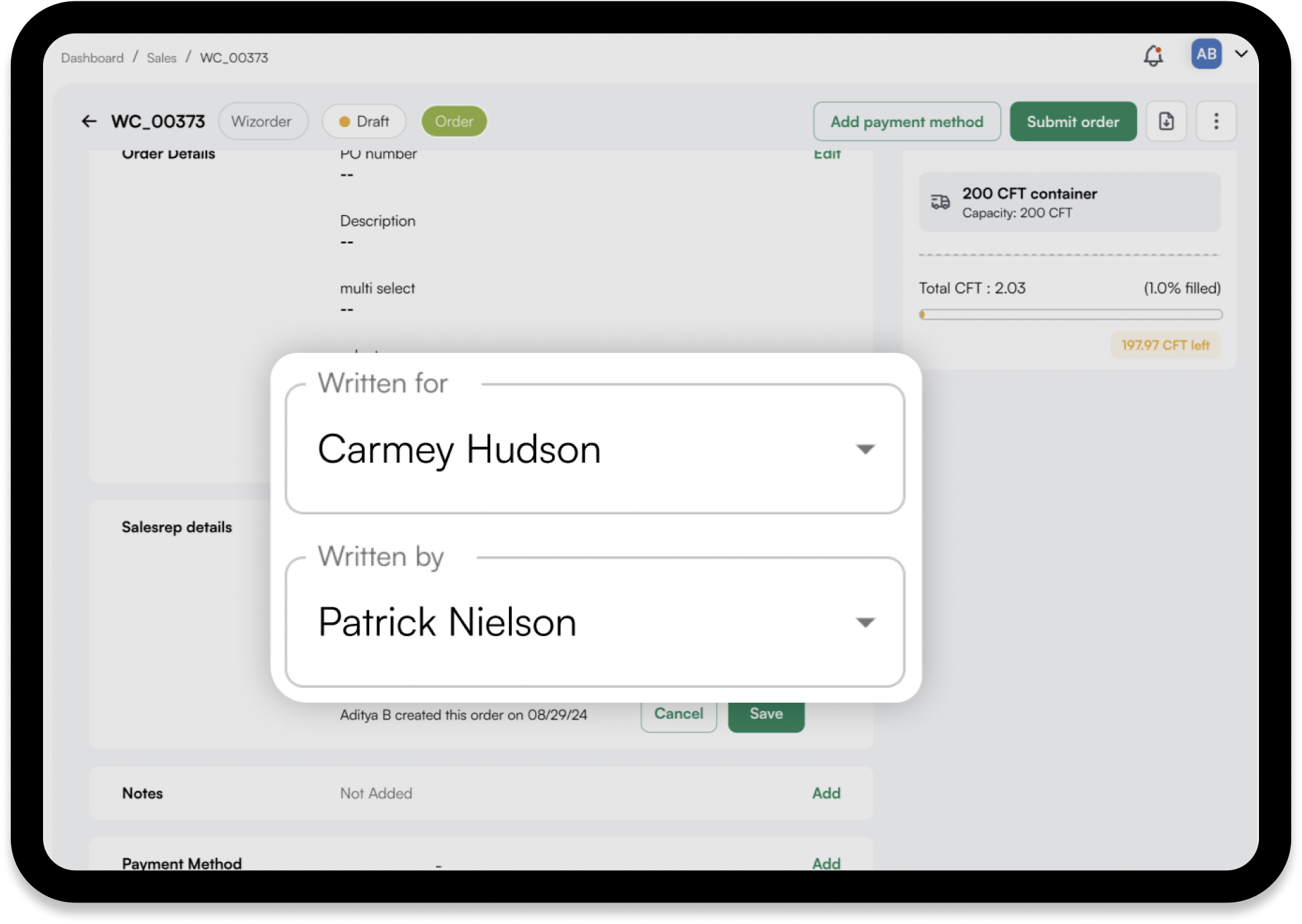Click the Dashboard breadcrumb link
Image resolution: width=1302 pixels, height=924 pixels.
pos(92,58)
